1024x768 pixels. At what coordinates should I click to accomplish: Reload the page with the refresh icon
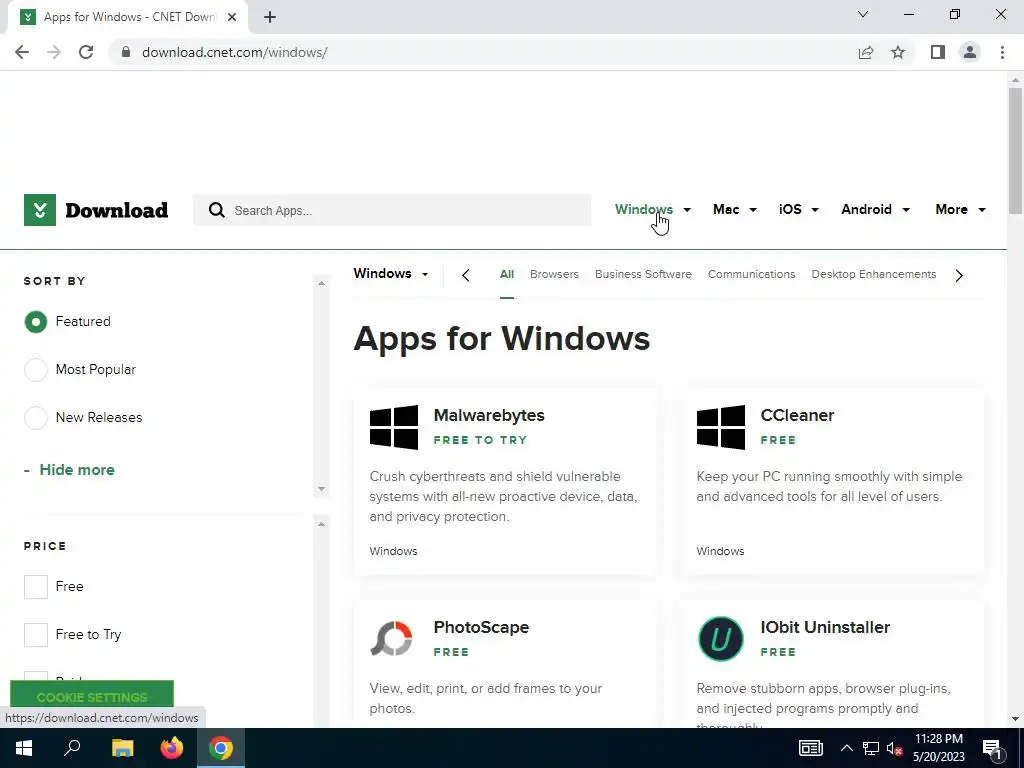[86, 52]
